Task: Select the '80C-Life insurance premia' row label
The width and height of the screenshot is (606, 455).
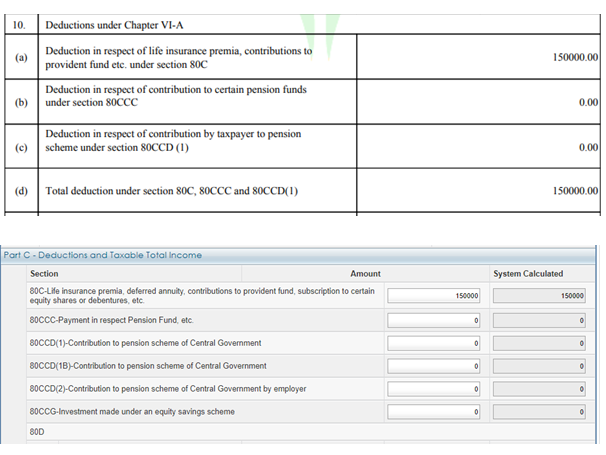Action: [202, 296]
